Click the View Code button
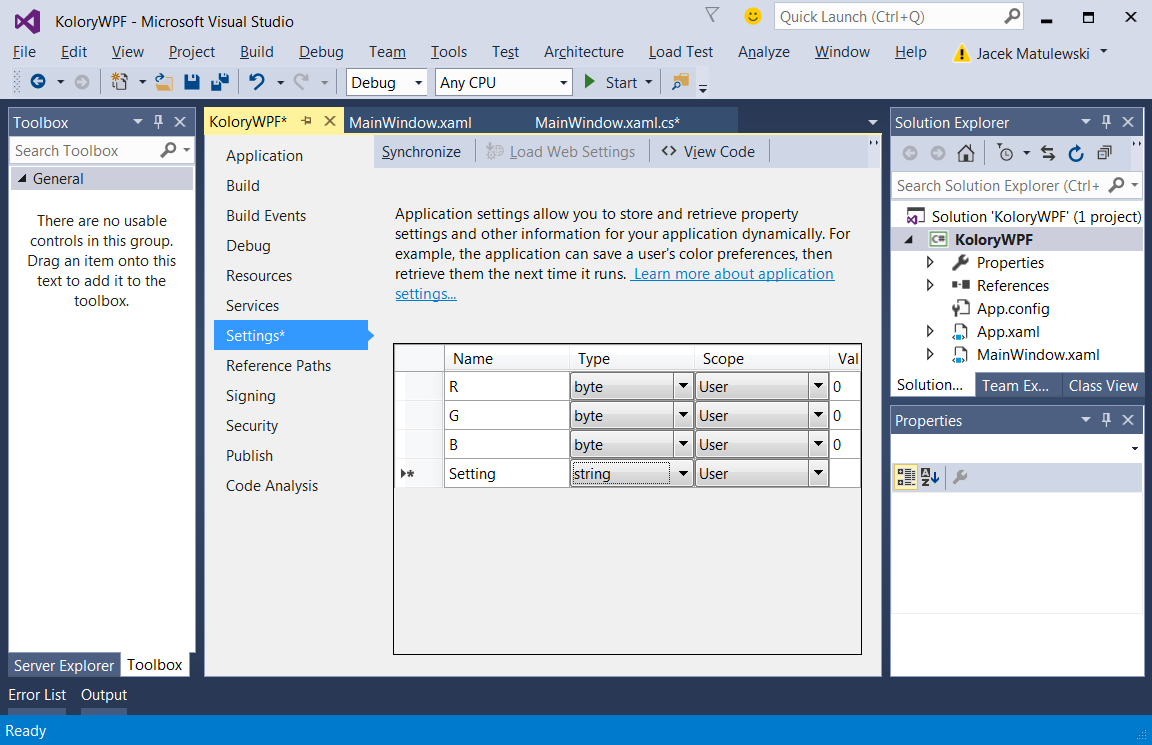The width and height of the screenshot is (1152, 745). coord(708,151)
